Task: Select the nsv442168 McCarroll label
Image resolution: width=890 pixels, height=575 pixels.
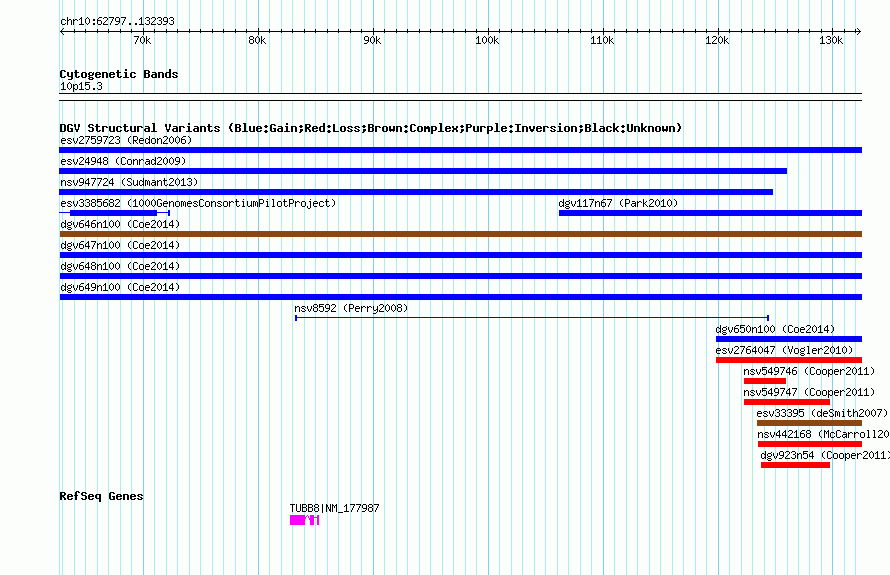Action: [823, 434]
